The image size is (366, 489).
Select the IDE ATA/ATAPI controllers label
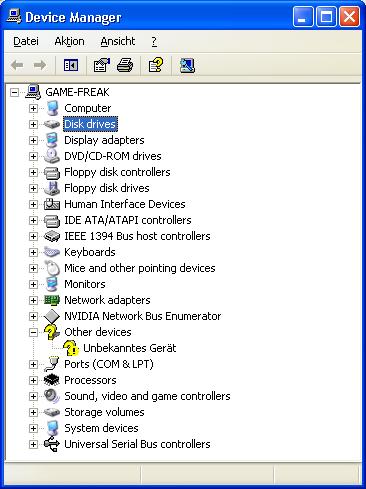(128, 220)
